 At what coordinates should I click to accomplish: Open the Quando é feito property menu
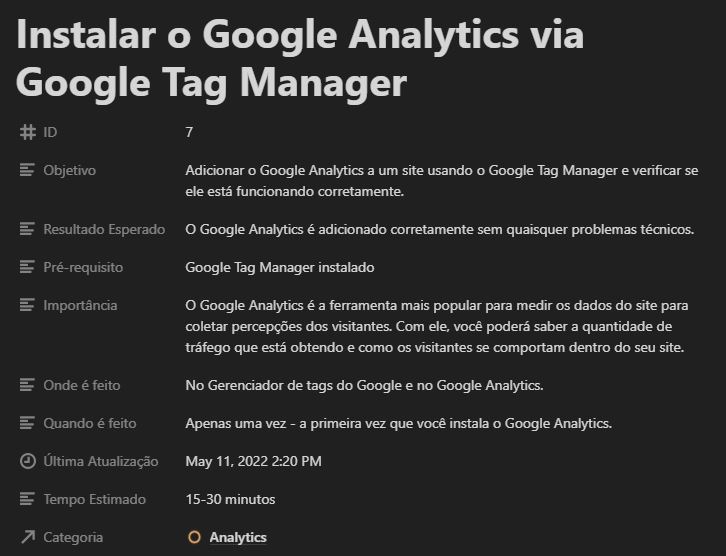pyautogui.click(x=89, y=423)
